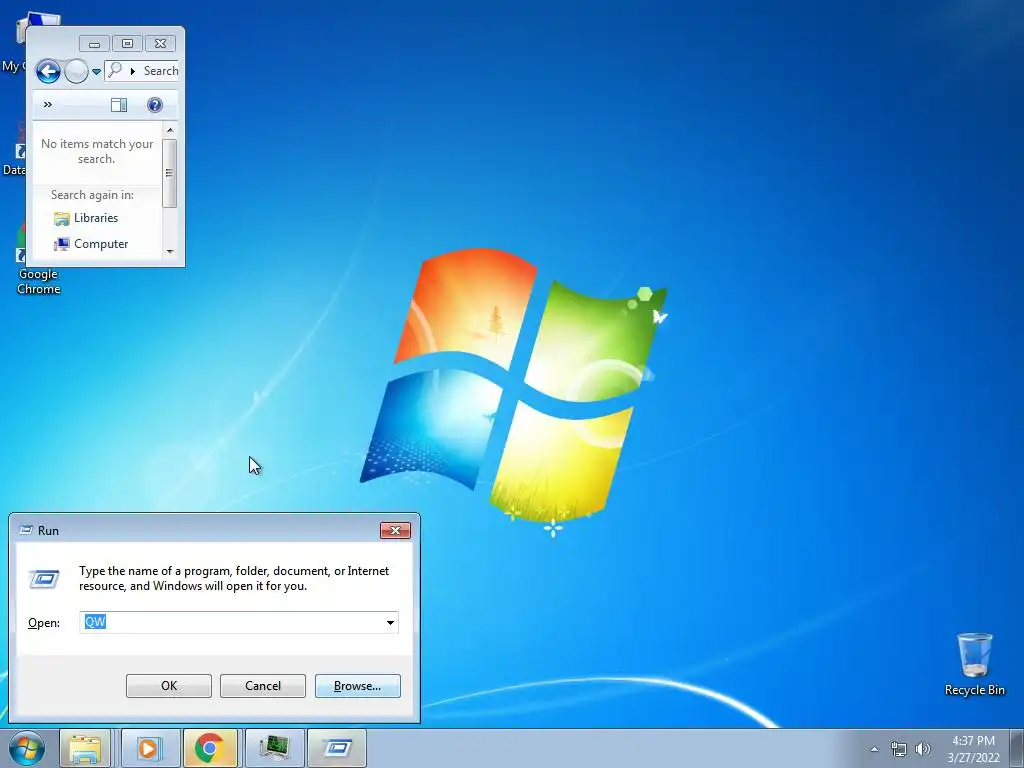Click the network icon in system tray
1024x768 pixels.
[899, 749]
